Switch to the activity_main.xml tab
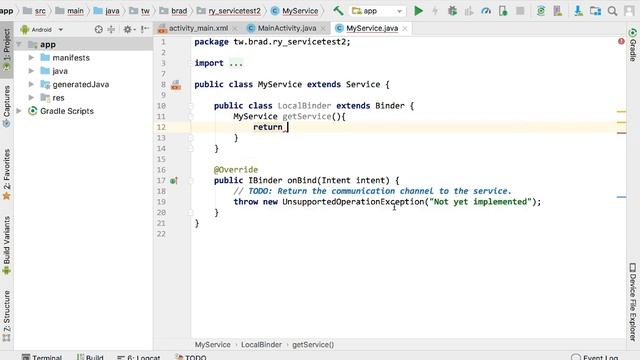The image size is (640, 360). (x=198, y=28)
